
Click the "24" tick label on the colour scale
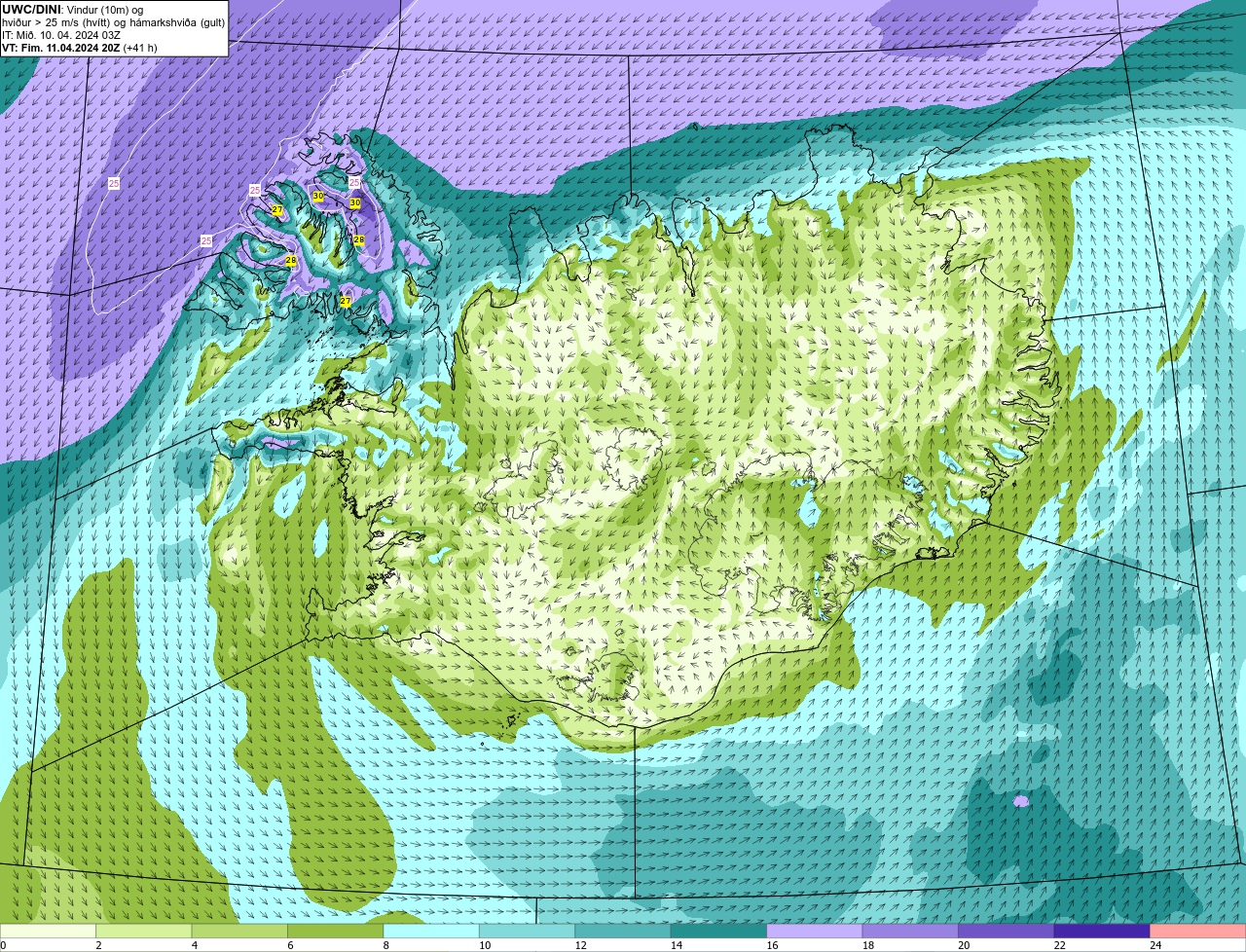click(x=1155, y=945)
